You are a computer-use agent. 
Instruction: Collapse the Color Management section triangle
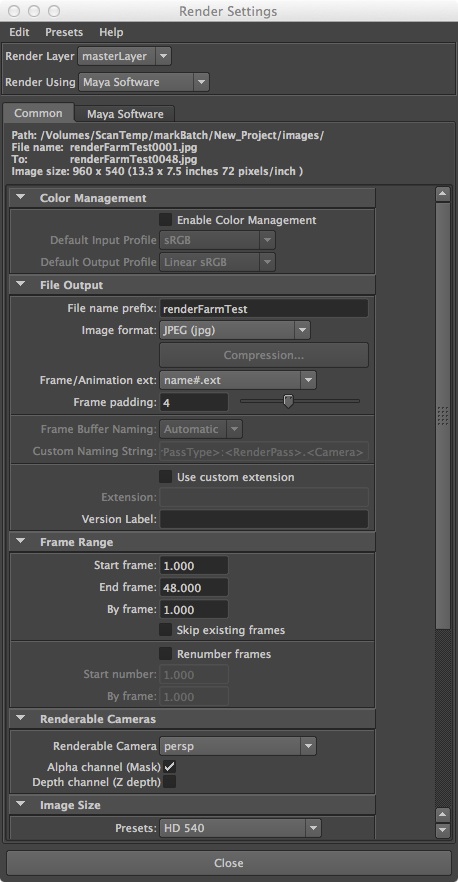coord(21,197)
